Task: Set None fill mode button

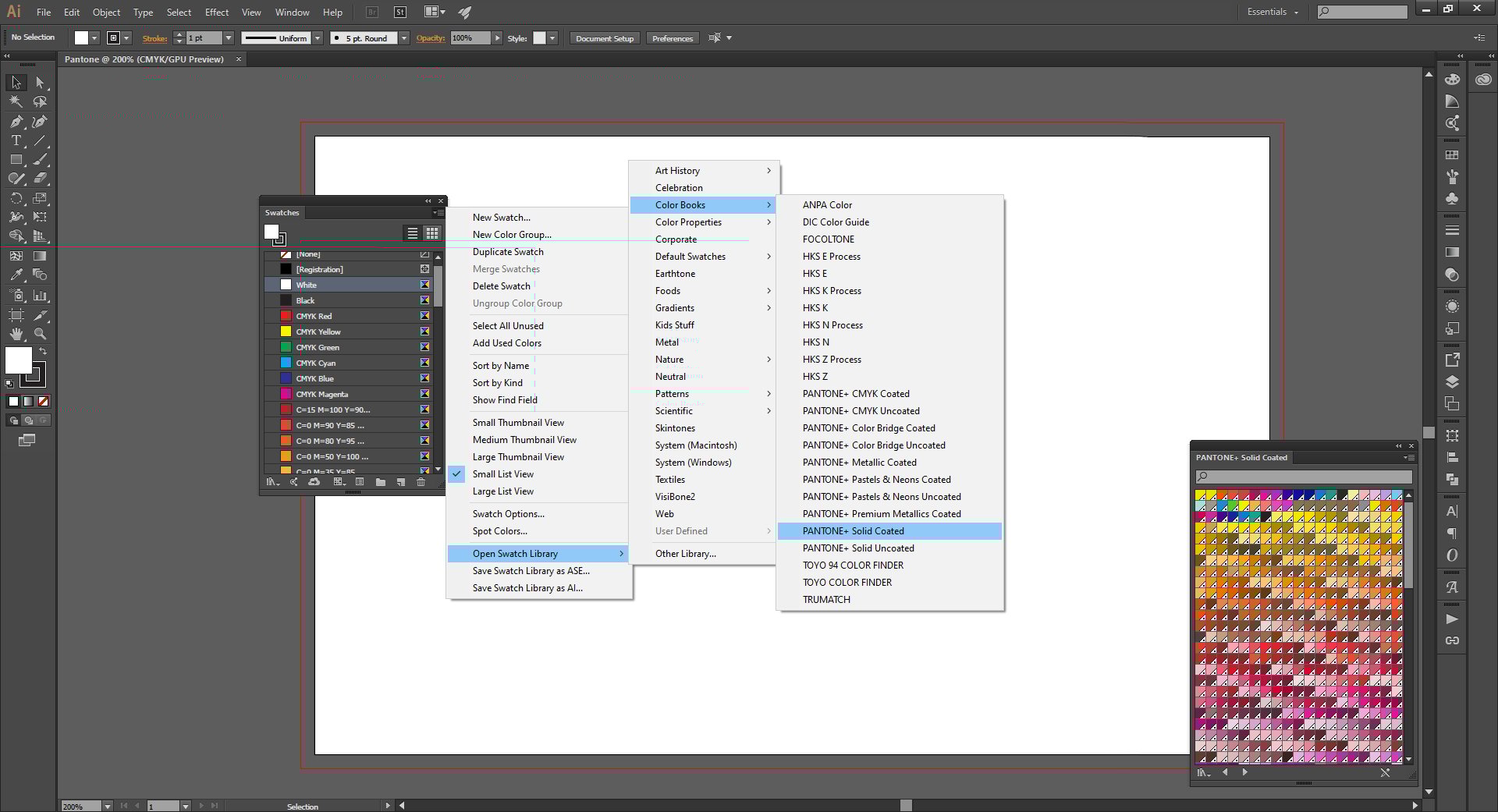Action: click(x=43, y=401)
